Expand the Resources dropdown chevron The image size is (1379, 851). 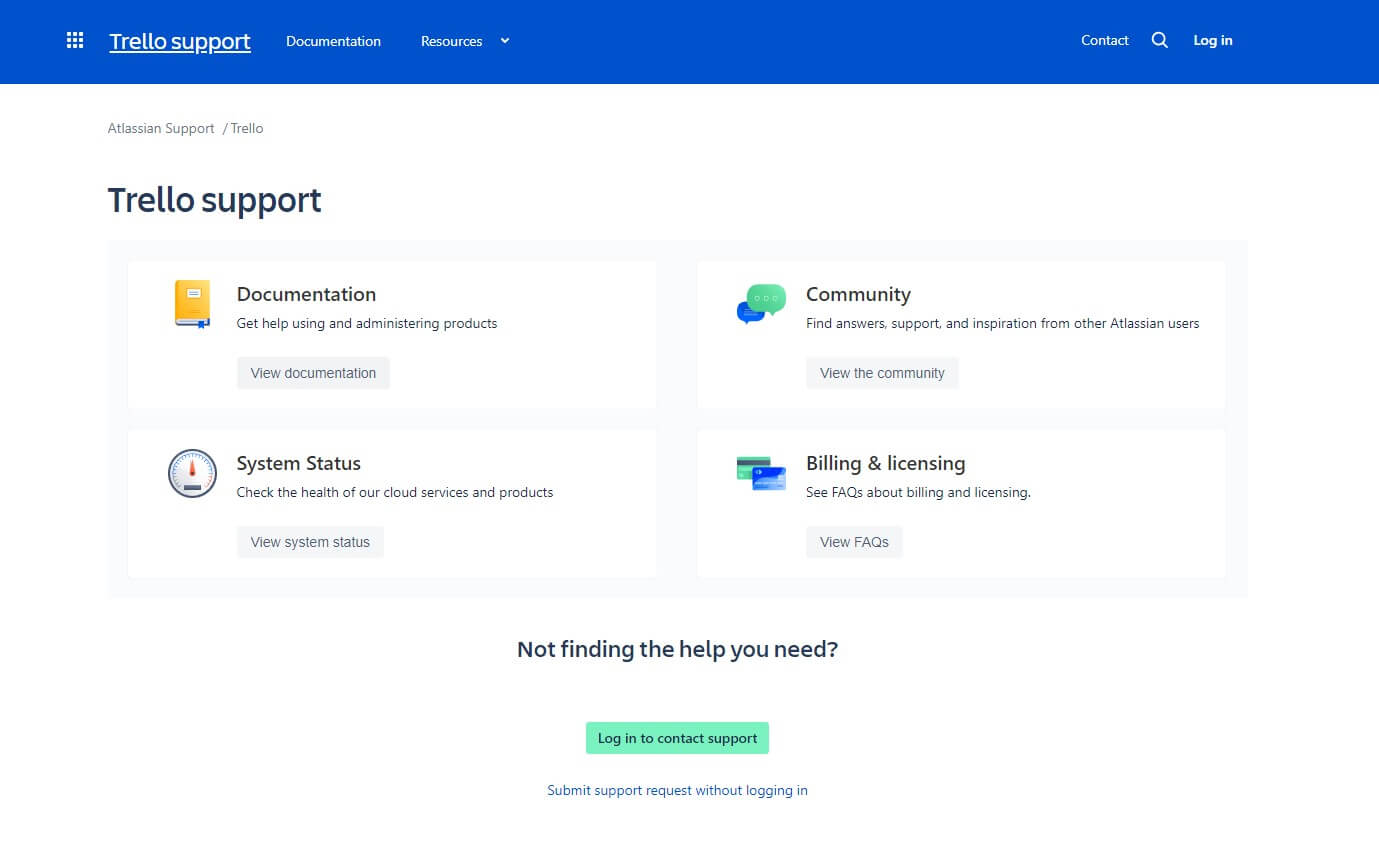click(505, 41)
